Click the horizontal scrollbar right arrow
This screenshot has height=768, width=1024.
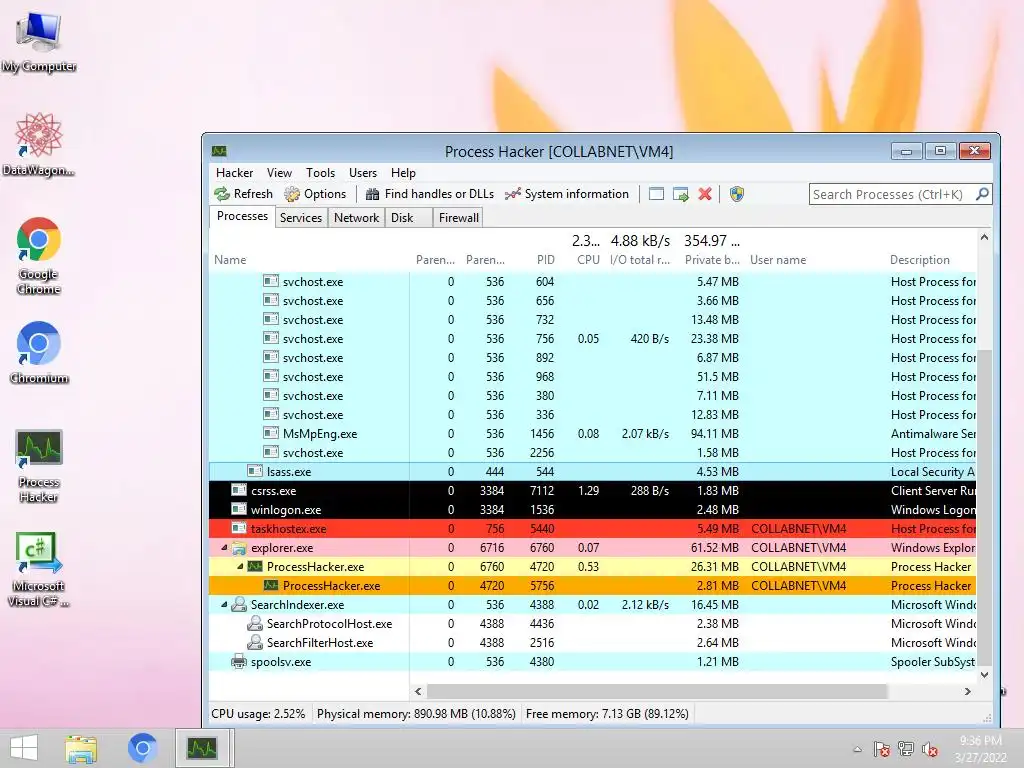point(968,692)
